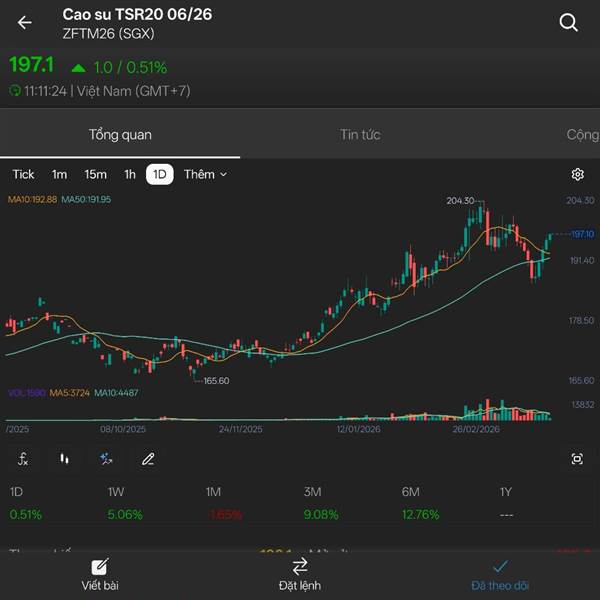Expand chart to fullscreen icon

pos(577,459)
